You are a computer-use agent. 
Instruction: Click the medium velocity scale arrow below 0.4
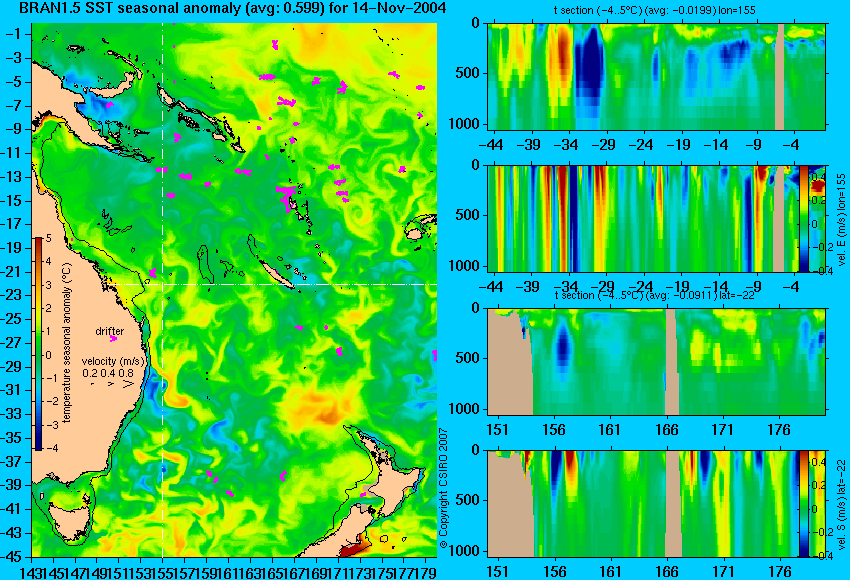point(111,384)
